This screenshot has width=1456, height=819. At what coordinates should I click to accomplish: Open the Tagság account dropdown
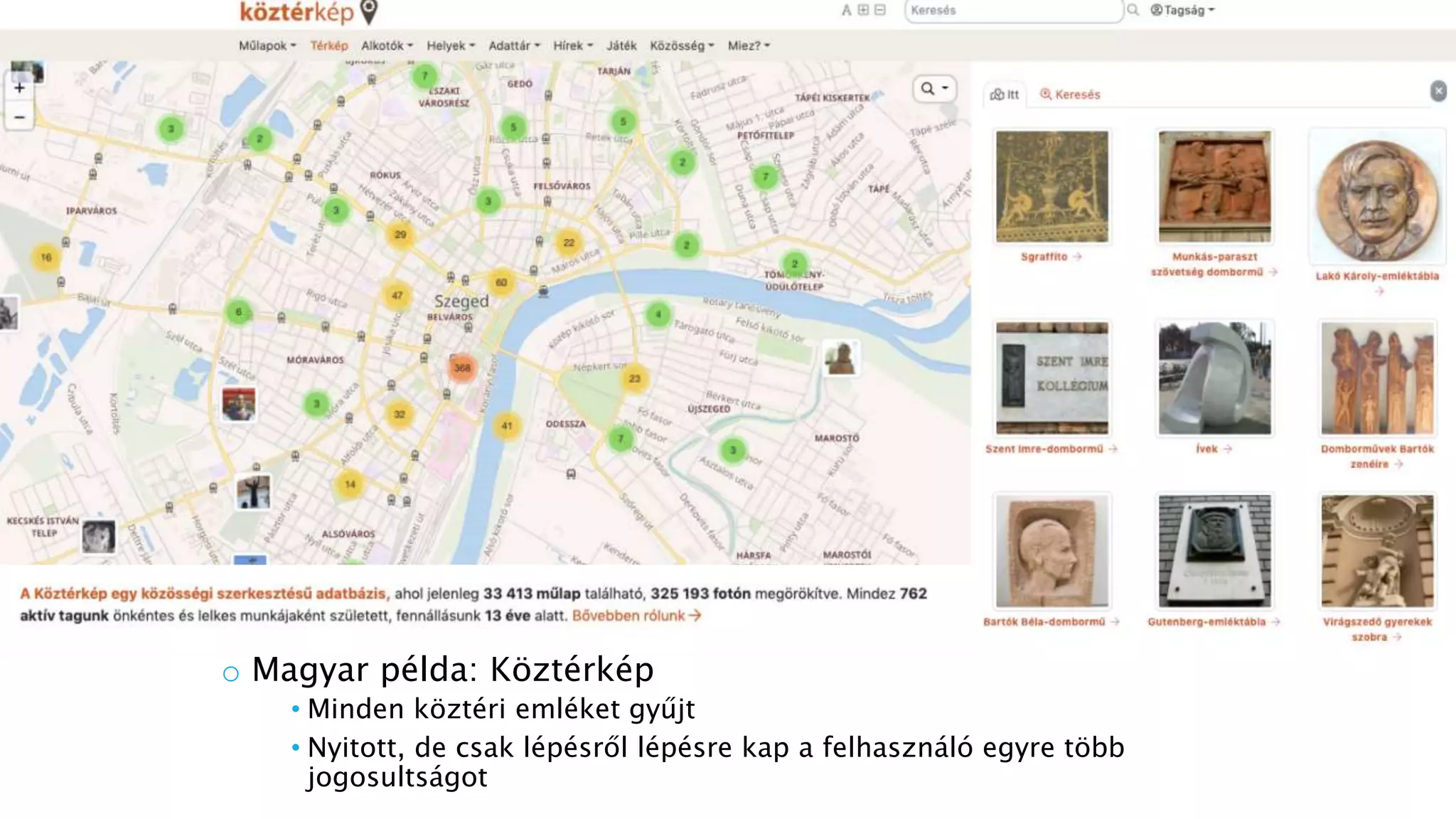pos(1183,10)
